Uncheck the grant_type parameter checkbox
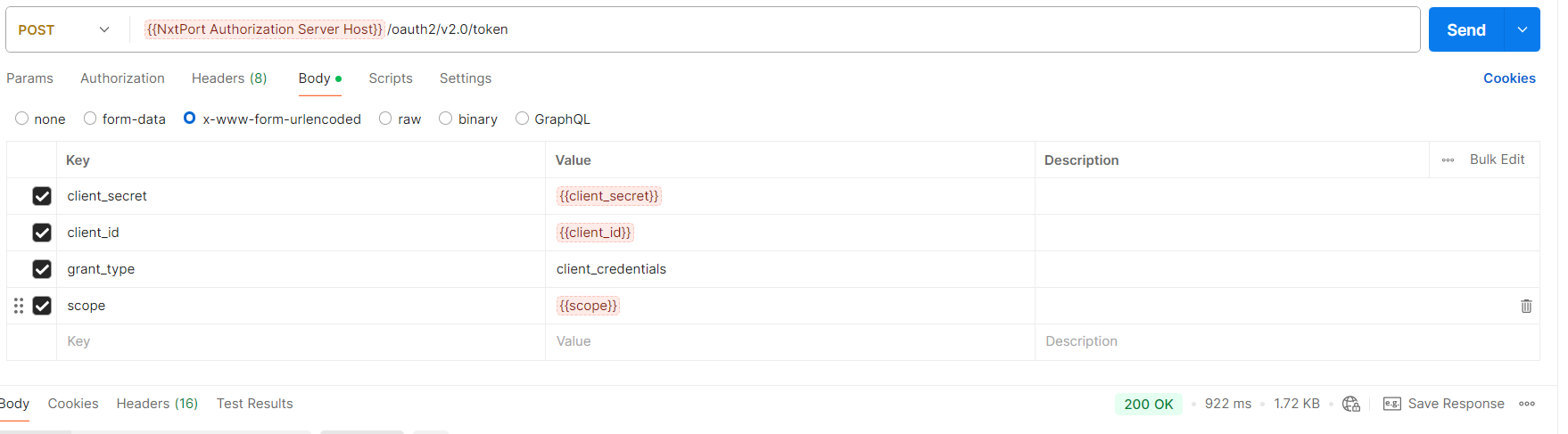The image size is (1568, 434). (x=42, y=269)
